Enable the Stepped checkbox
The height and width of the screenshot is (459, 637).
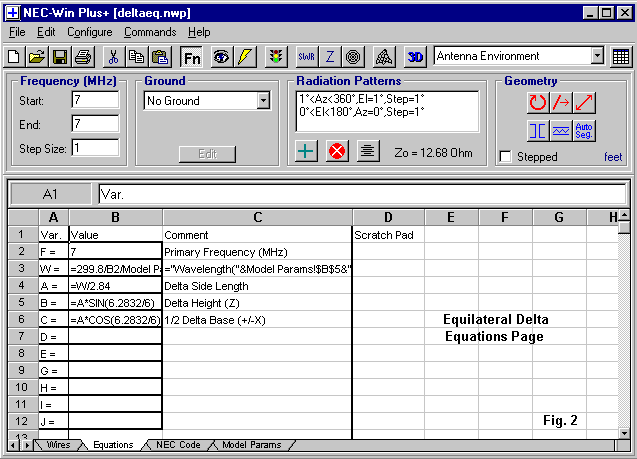(x=506, y=157)
